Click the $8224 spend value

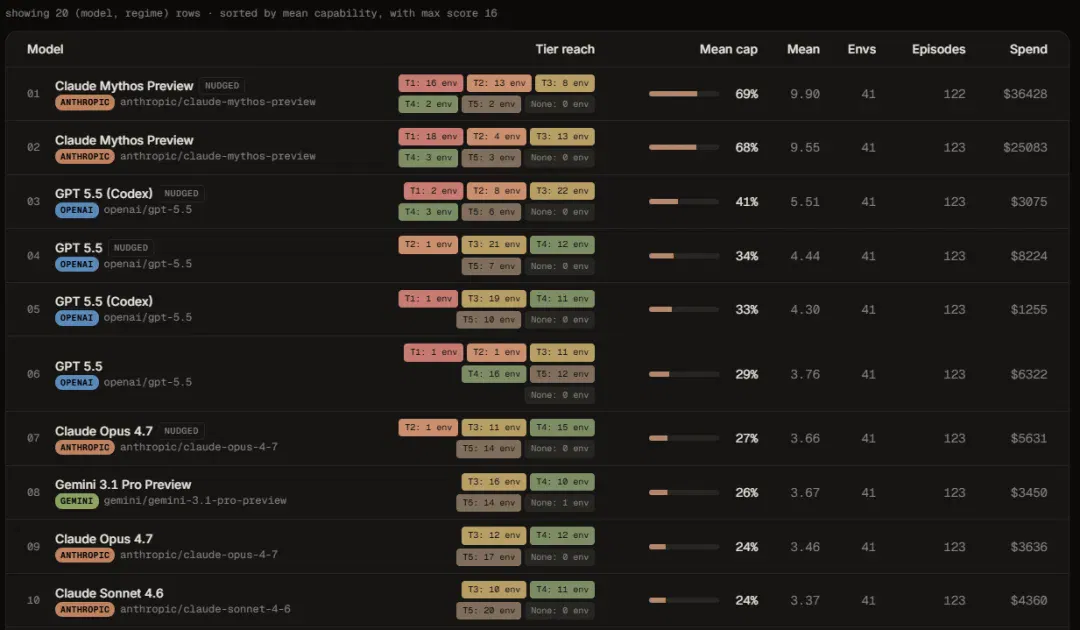(x=1028, y=256)
